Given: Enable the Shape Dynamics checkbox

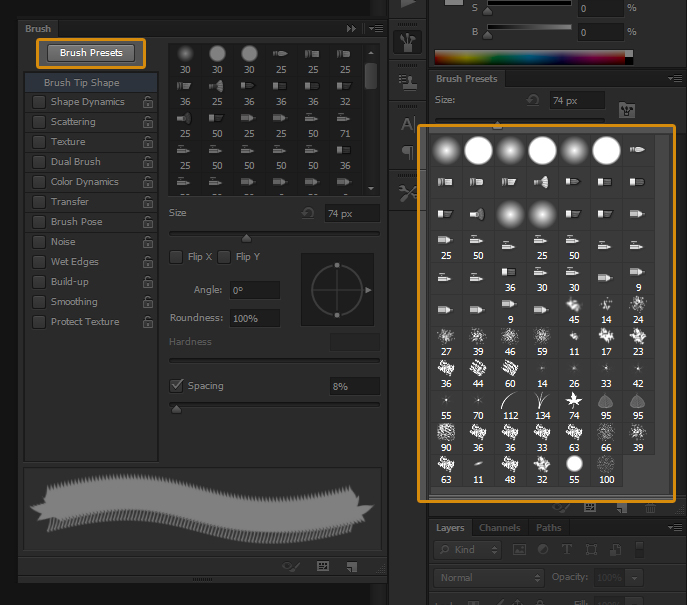Looking at the screenshot, I should click(x=39, y=102).
